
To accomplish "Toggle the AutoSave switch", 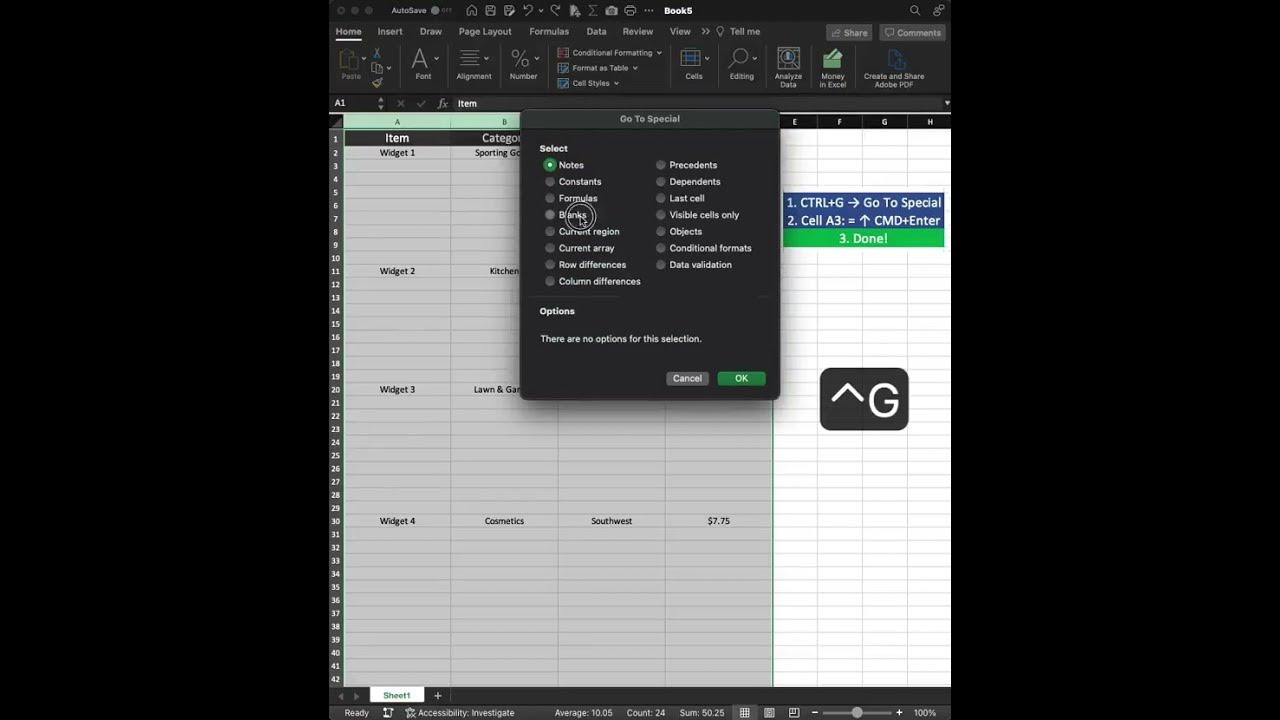I will tap(441, 10).
